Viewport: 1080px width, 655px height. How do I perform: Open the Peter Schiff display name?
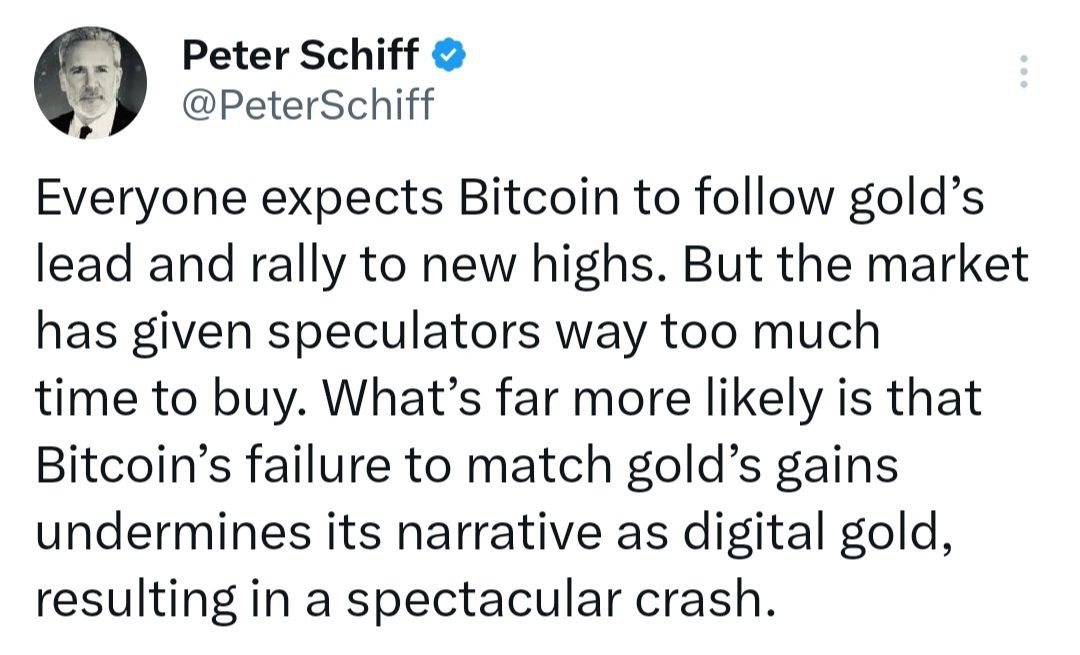click(300, 56)
